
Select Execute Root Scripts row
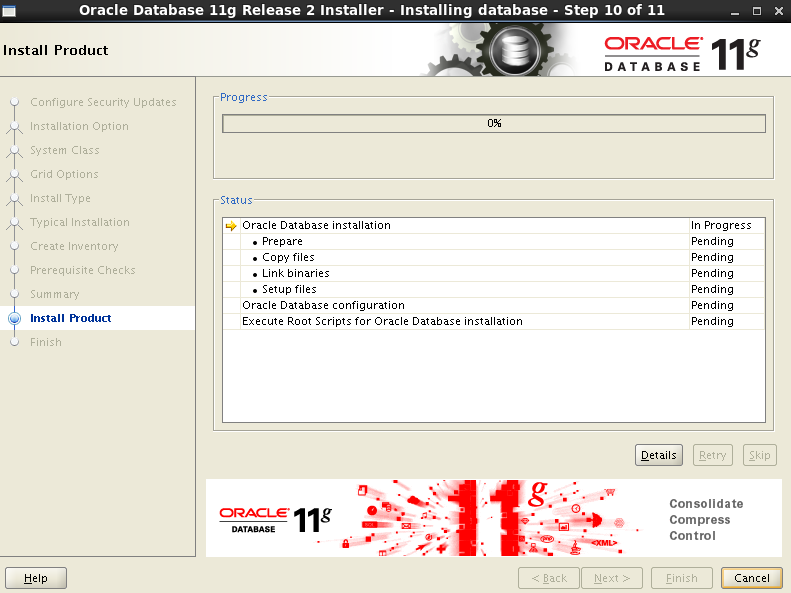pos(494,321)
